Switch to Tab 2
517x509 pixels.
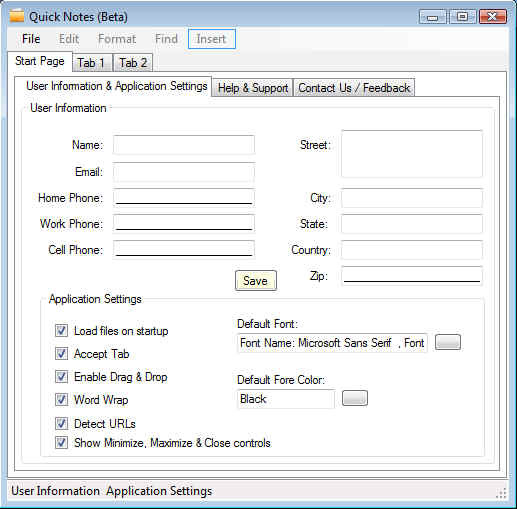(x=133, y=63)
